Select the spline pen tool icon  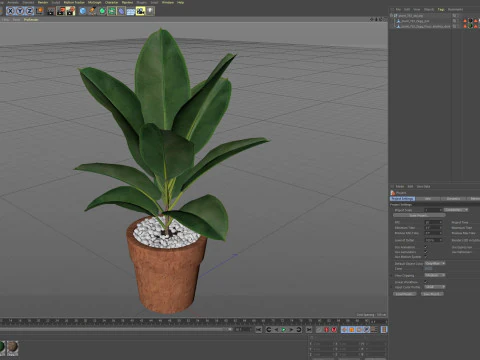[92, 11]
